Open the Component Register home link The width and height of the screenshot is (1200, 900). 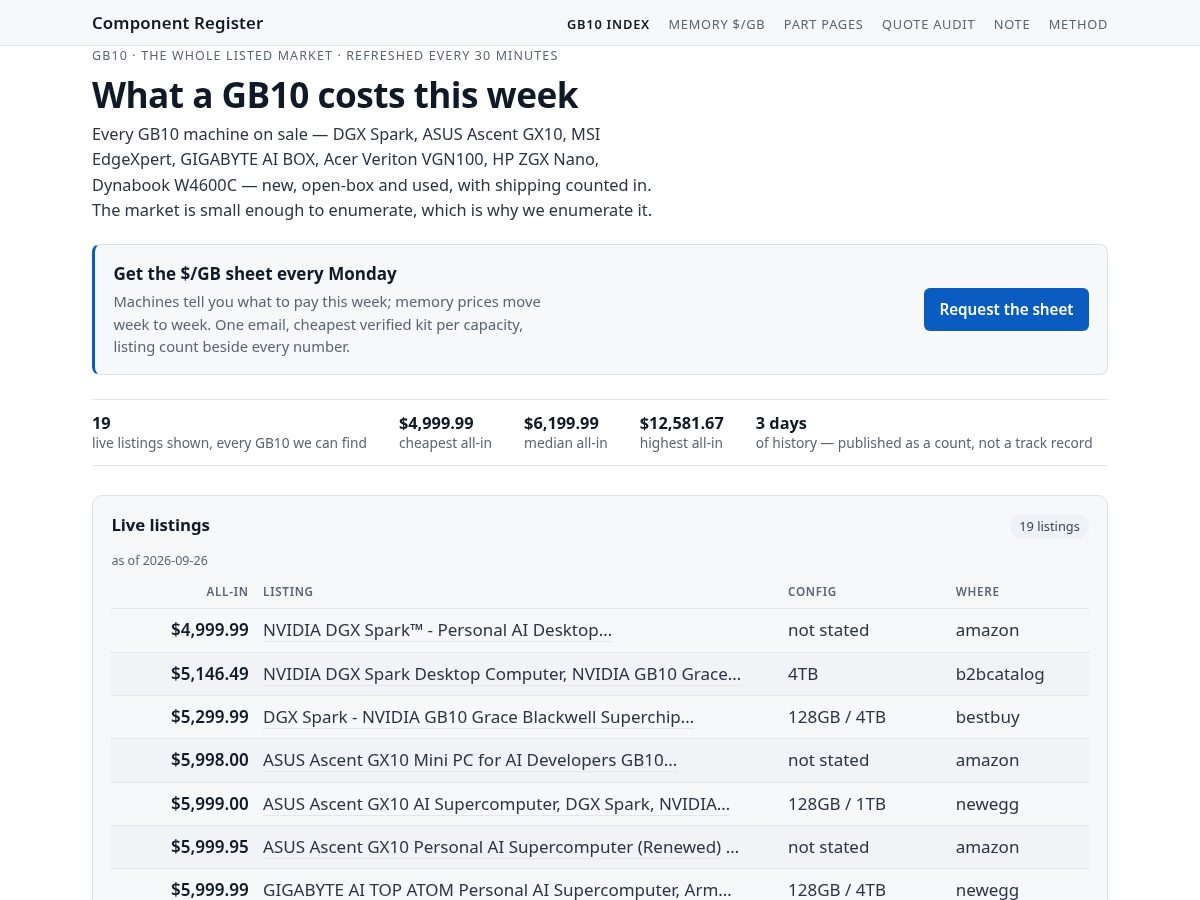(178, 23)
